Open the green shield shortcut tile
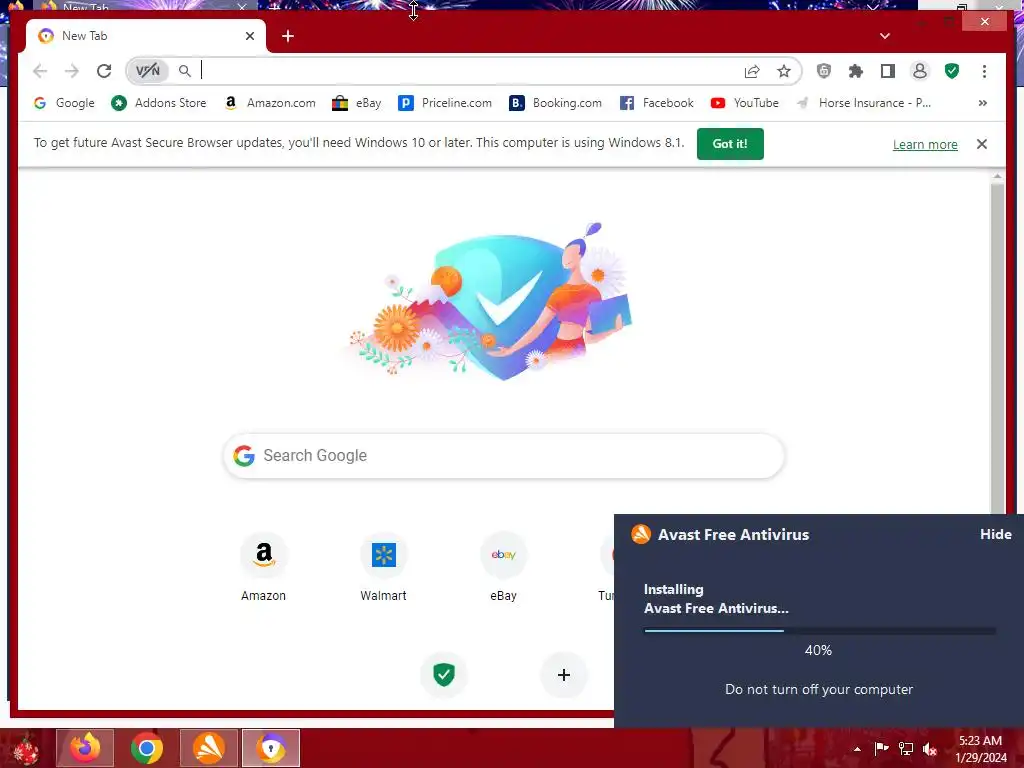1024x768 pixels. pos(444,675)
